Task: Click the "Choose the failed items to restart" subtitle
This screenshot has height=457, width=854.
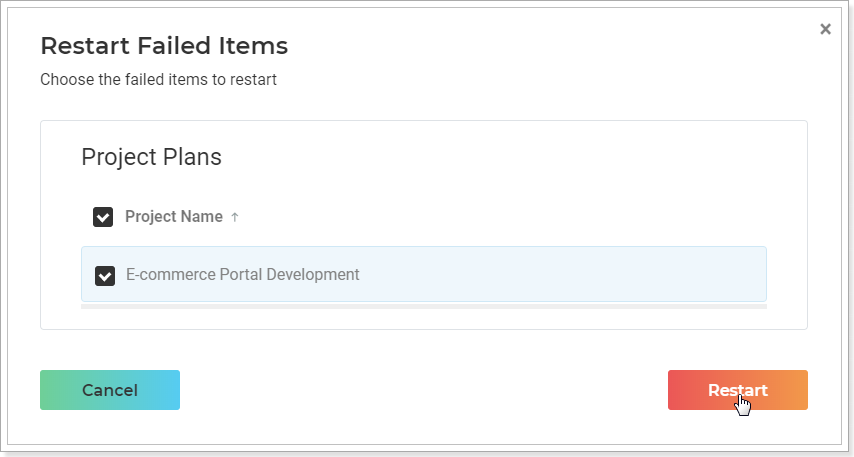Action: pos(158,80)
